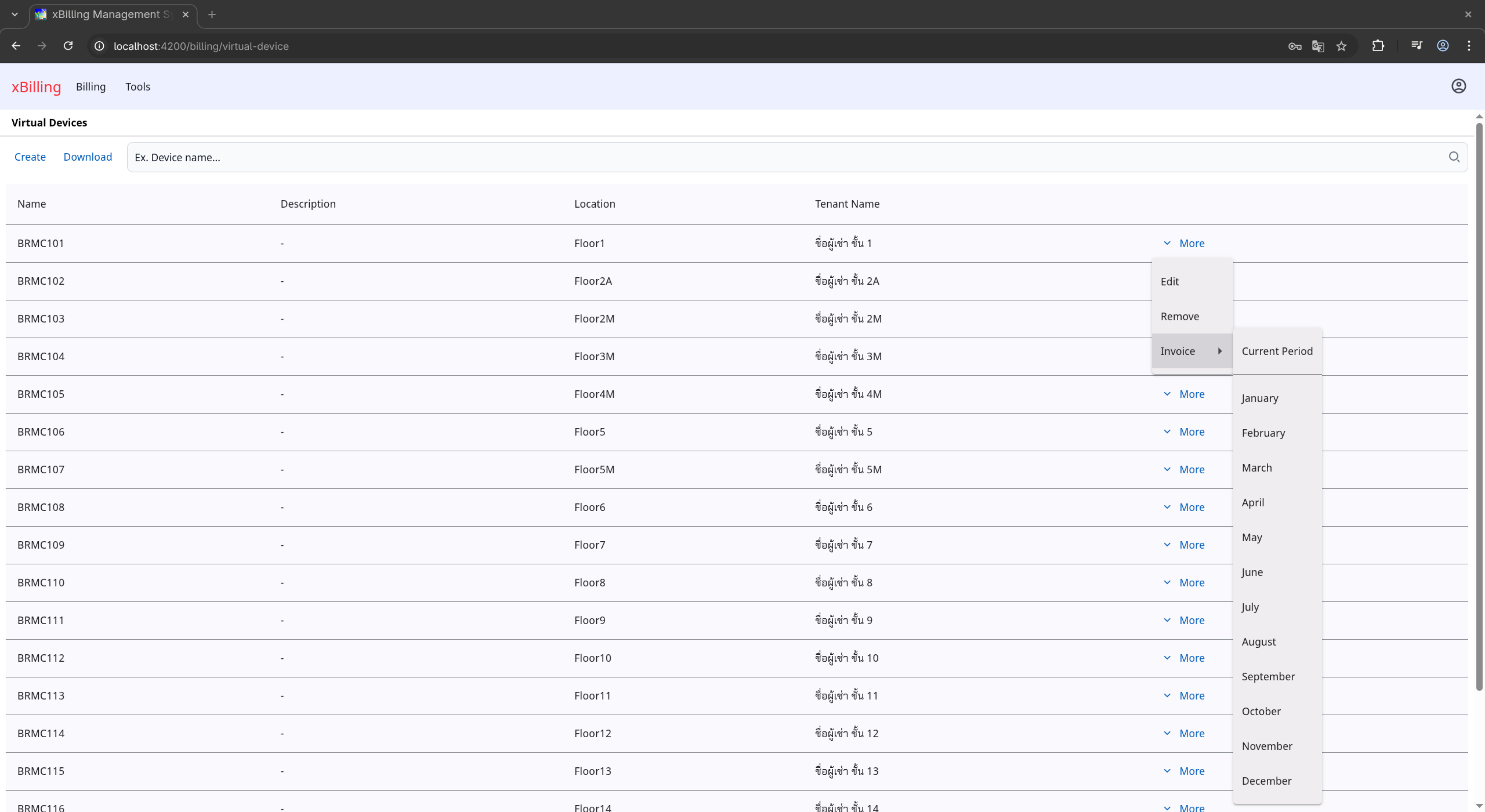This screenshot has width=1485, height=812.
Task: Click the browser reload icon
Action: (68, 46)
